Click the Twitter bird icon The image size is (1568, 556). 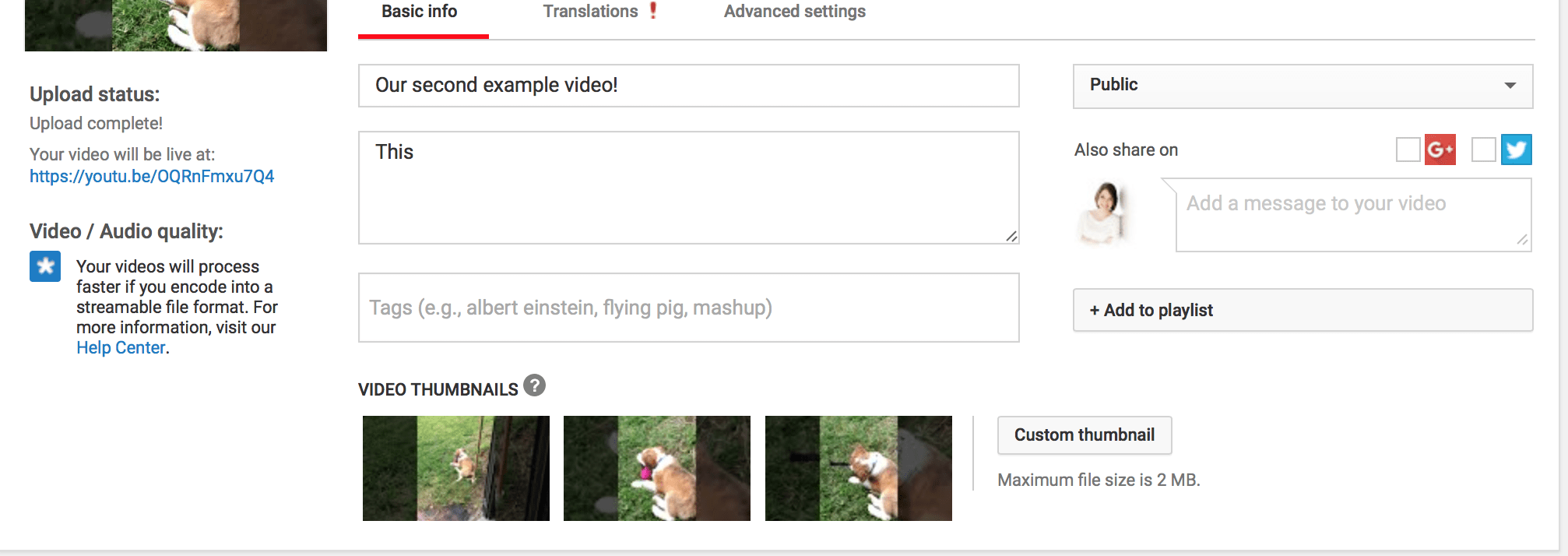coord(1516,150)
